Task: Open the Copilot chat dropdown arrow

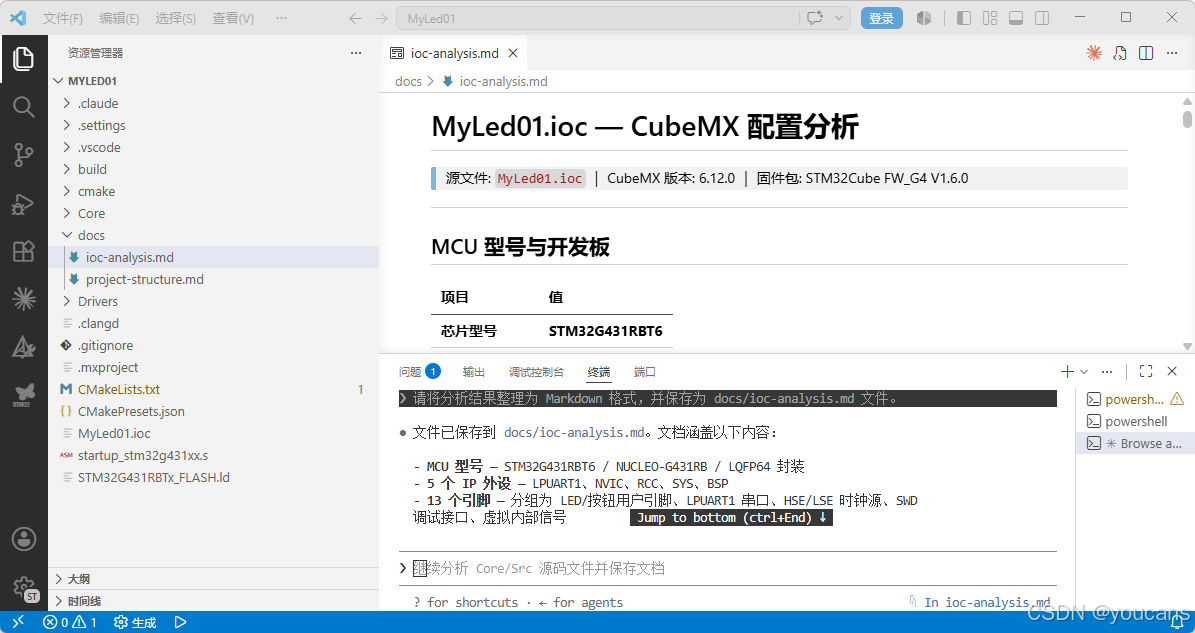Action: 839,18
